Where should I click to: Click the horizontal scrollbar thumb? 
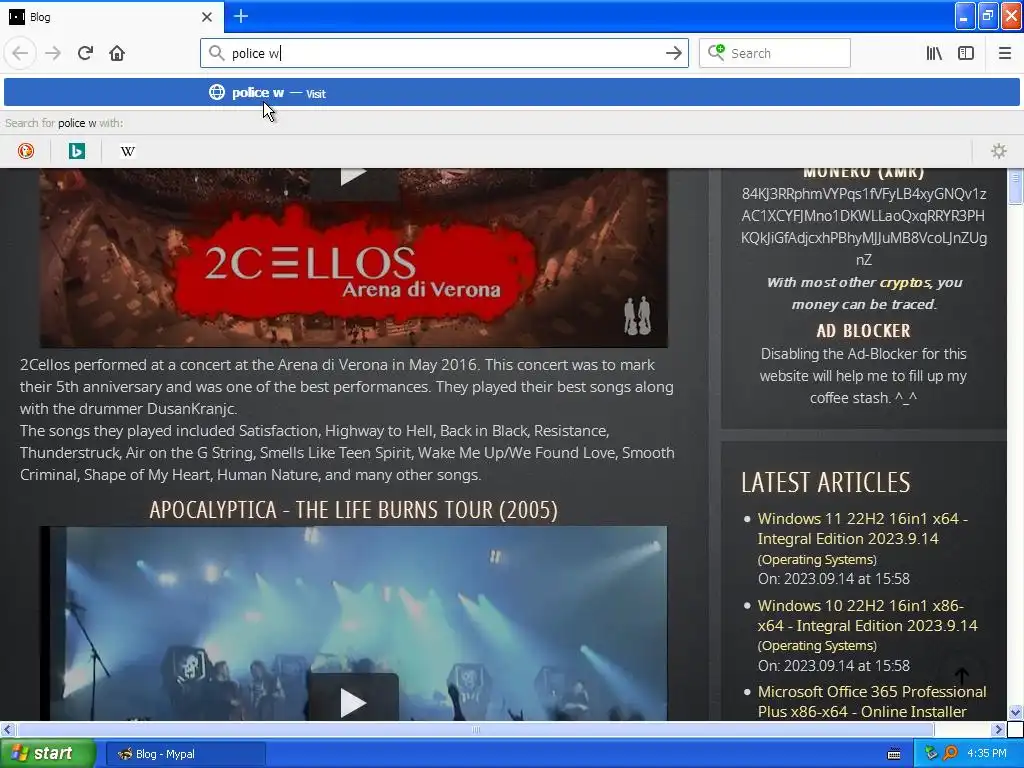tap(475, 729)
